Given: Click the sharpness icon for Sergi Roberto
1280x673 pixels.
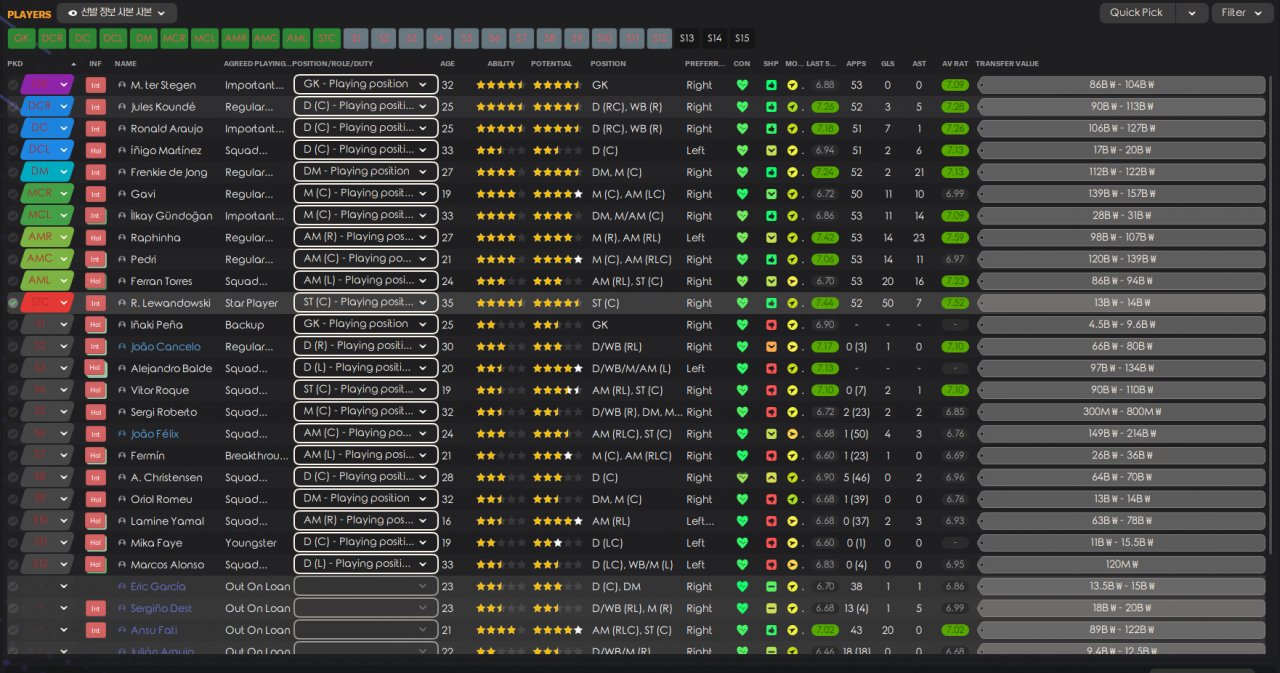Looking at the screenshot, I should 771,412.
